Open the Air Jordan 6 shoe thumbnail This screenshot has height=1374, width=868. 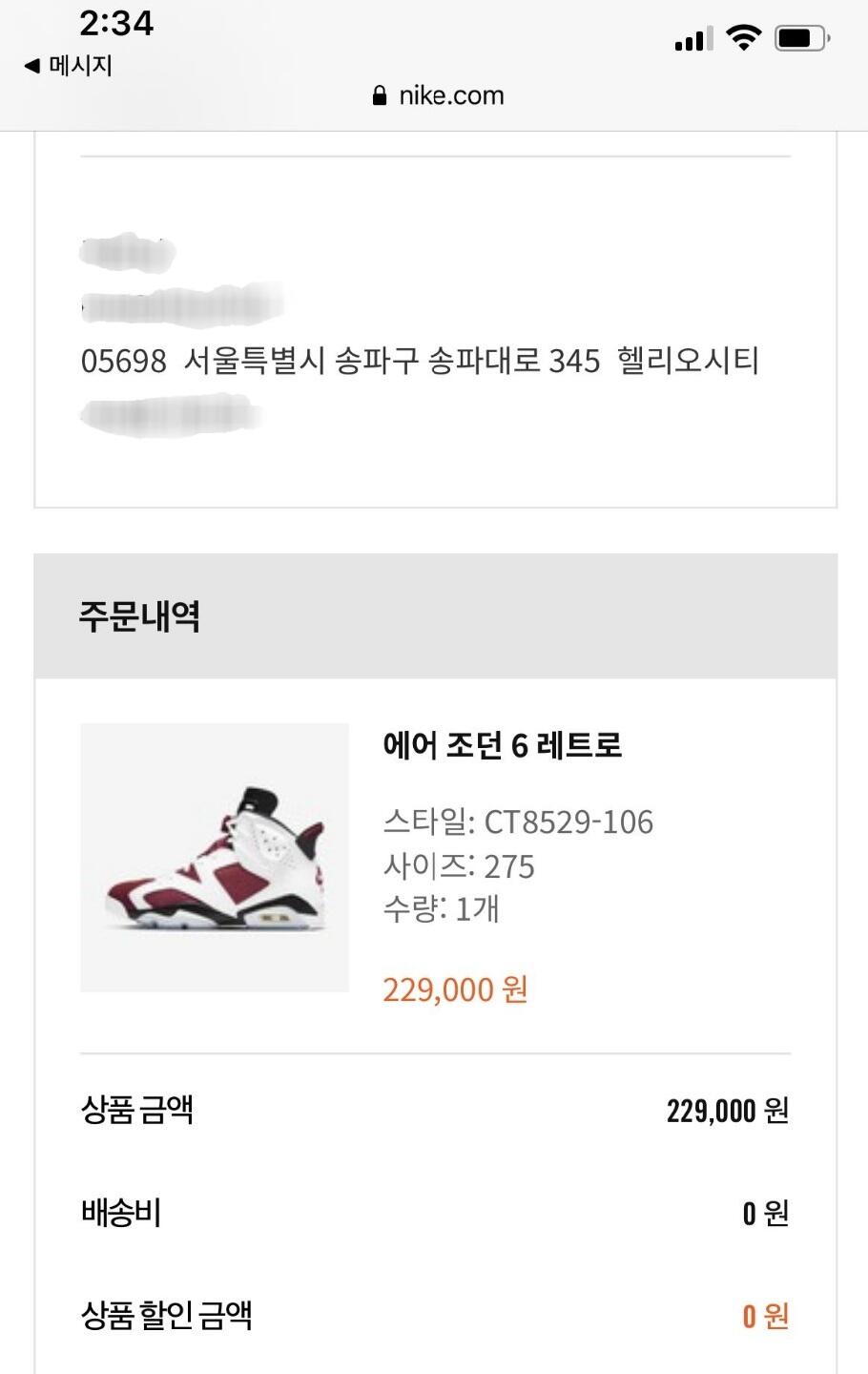(x=215, y=858)
